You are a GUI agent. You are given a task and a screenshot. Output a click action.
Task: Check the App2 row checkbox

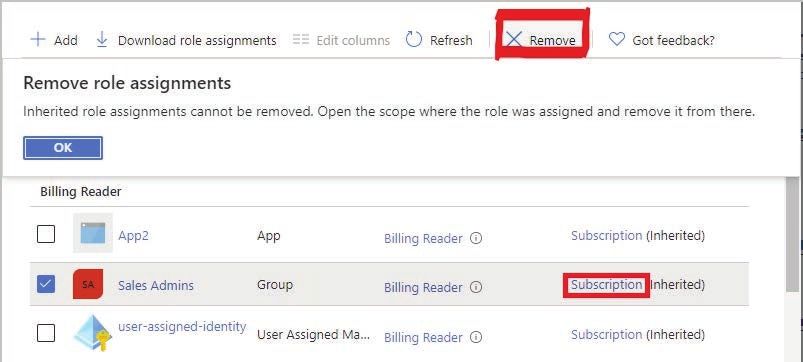coord(46,235)
